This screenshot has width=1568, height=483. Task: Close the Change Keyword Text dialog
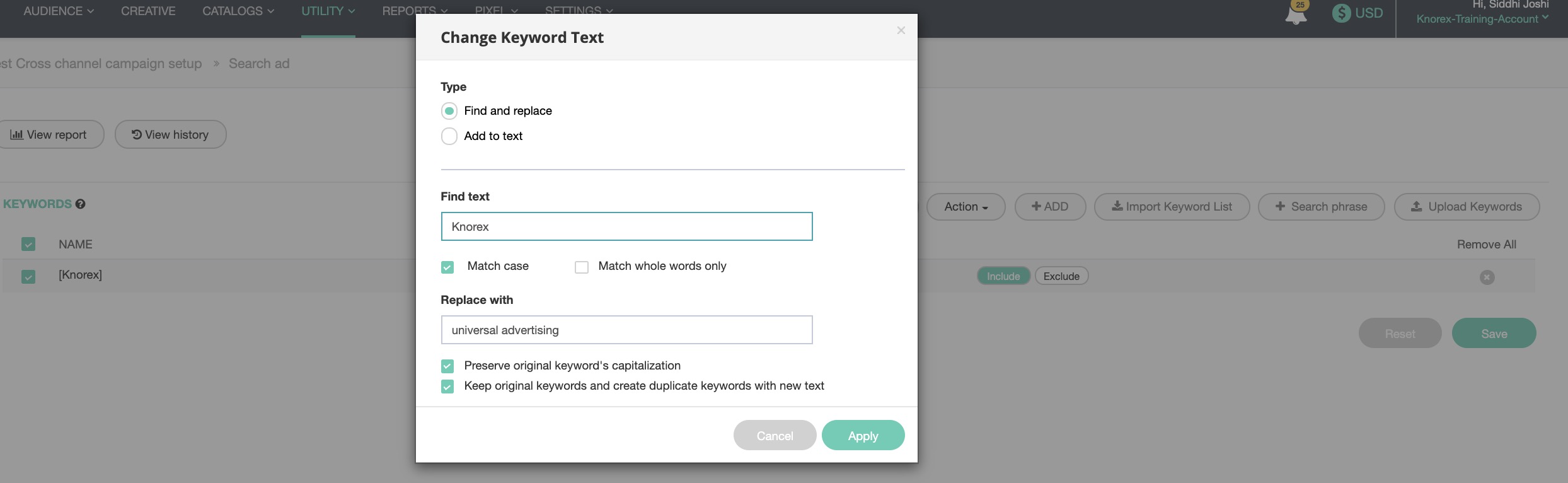(901, 30)
